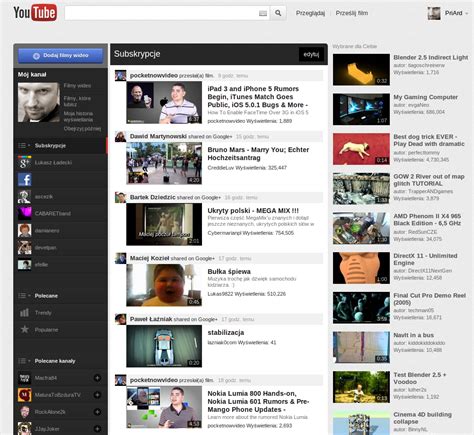474x435 pixels.
Task: Open the stabilizacja video title
Action: coord(226,332)
